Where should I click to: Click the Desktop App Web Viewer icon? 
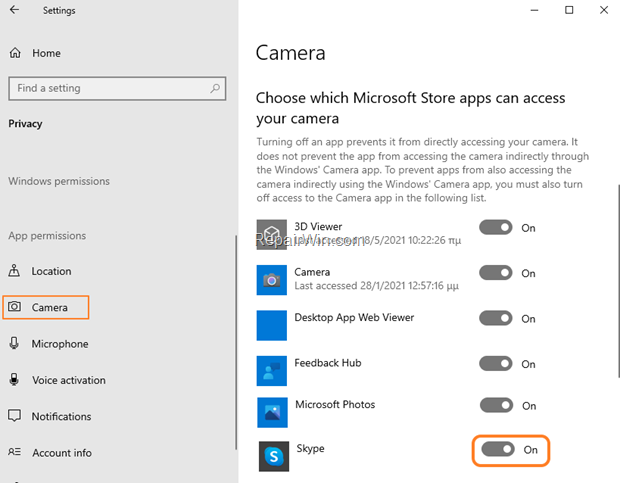point(272,325)
